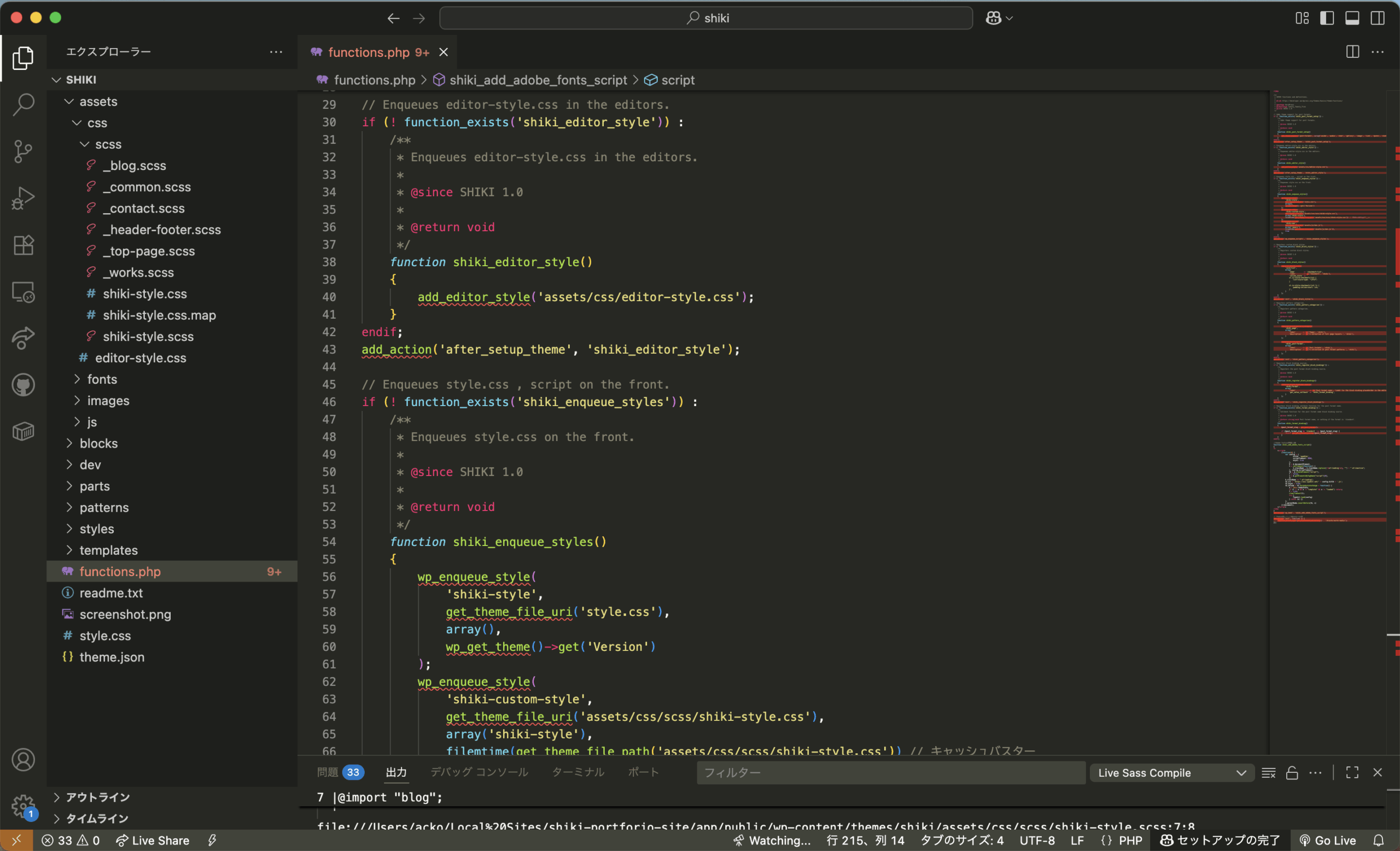The width and height of the screenshot is (1400, 851).
Task: Split the editor to the right
Action: click(x=1352, y=52)
